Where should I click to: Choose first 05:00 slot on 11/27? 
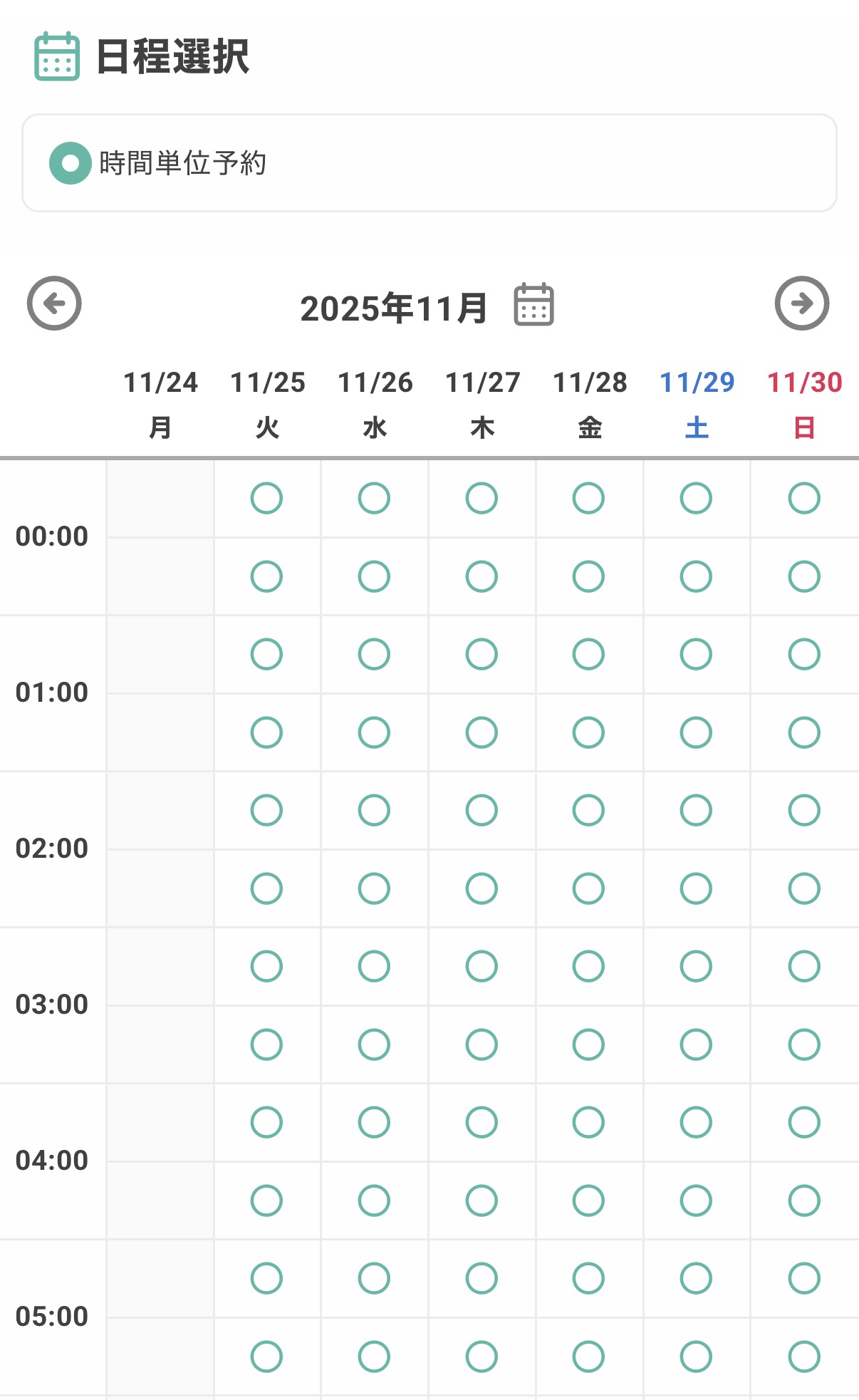pos(481,1278)
